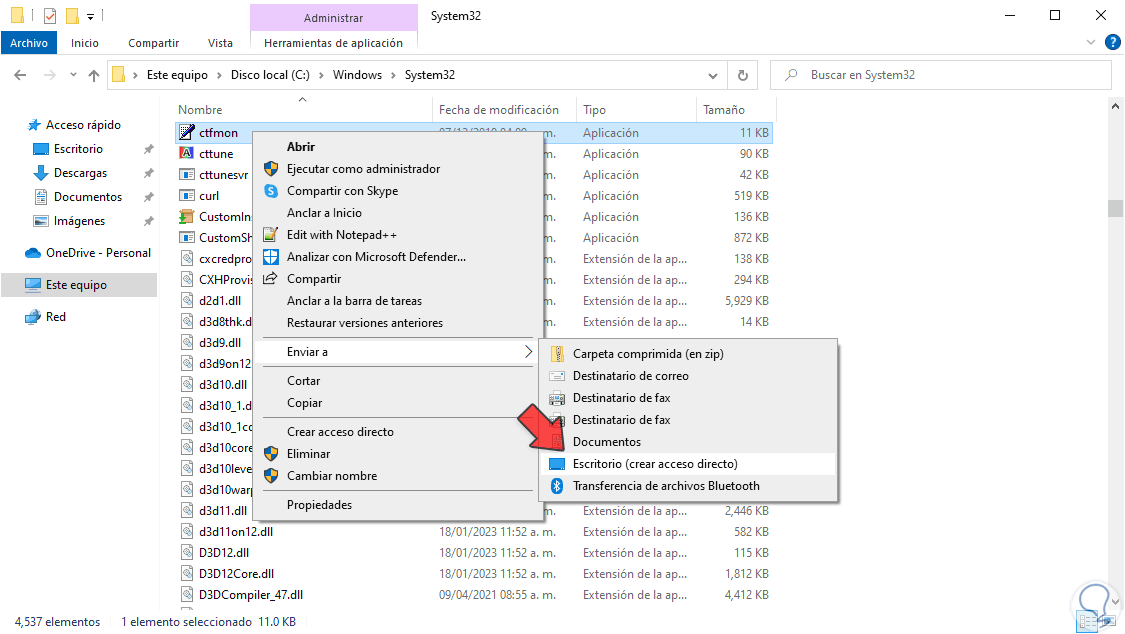The width and height of the screenshot is (1125, 634).
Task: Click the shield icon beside Ejecutar como administrador
Action: click(x=270, y=169)
